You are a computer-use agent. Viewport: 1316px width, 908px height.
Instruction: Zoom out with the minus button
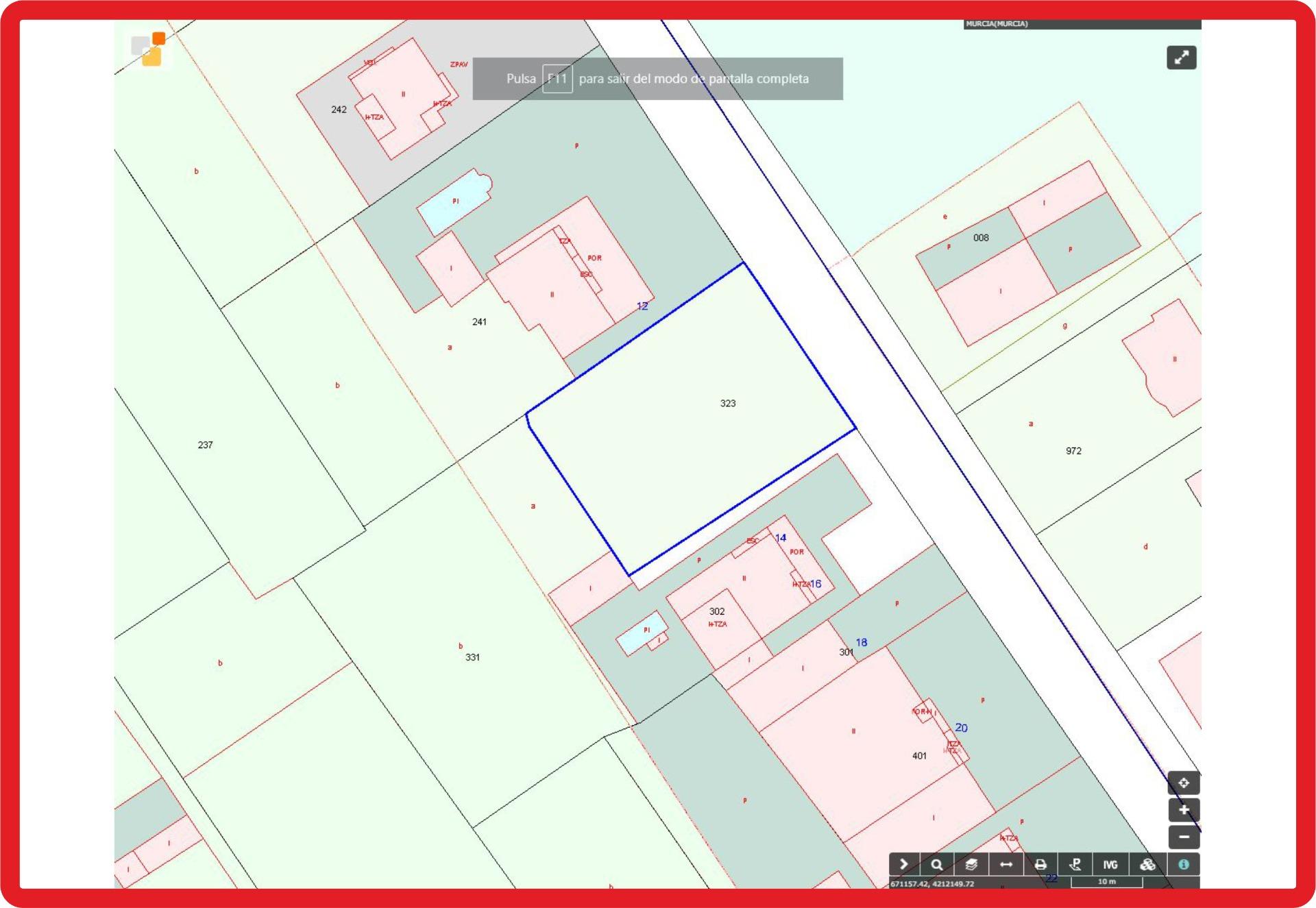coord(1184,837)
